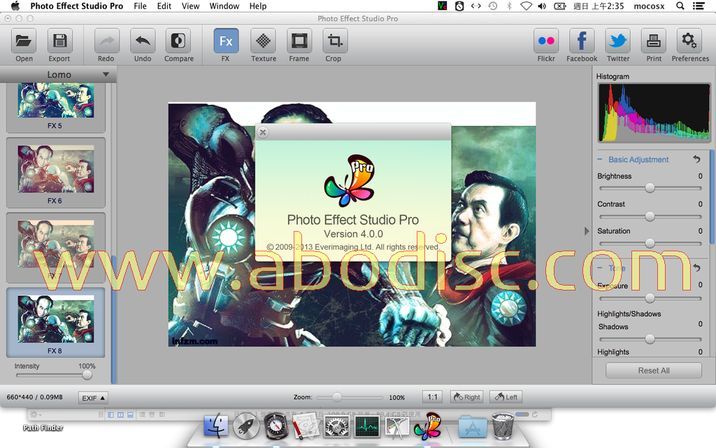Screen dimensions: 716x448
Task: Open the Preferences gear icon
Action: pos(689,42)
